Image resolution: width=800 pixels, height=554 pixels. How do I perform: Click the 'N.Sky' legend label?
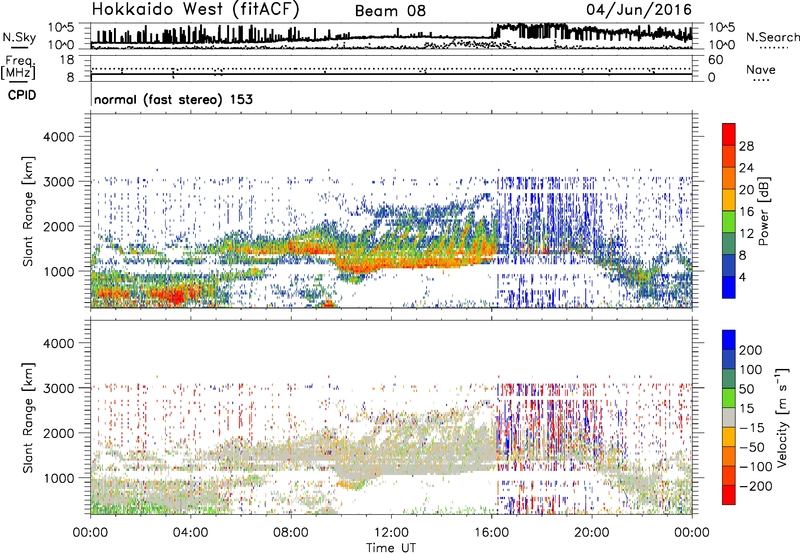pos(19,37)
